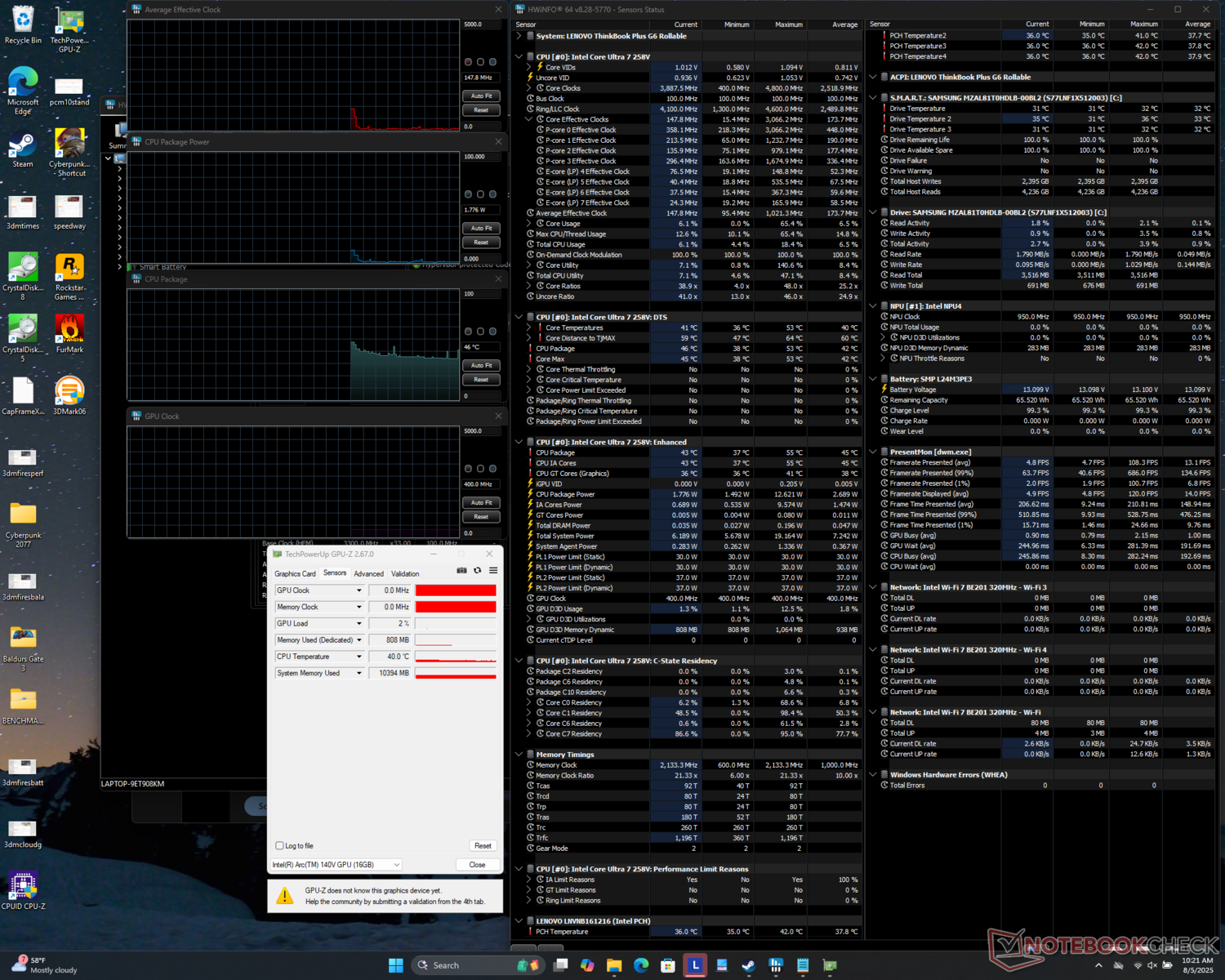Toggle first round button in GPU Clock graph
The image size is (1225, 980).
[468, 469]
